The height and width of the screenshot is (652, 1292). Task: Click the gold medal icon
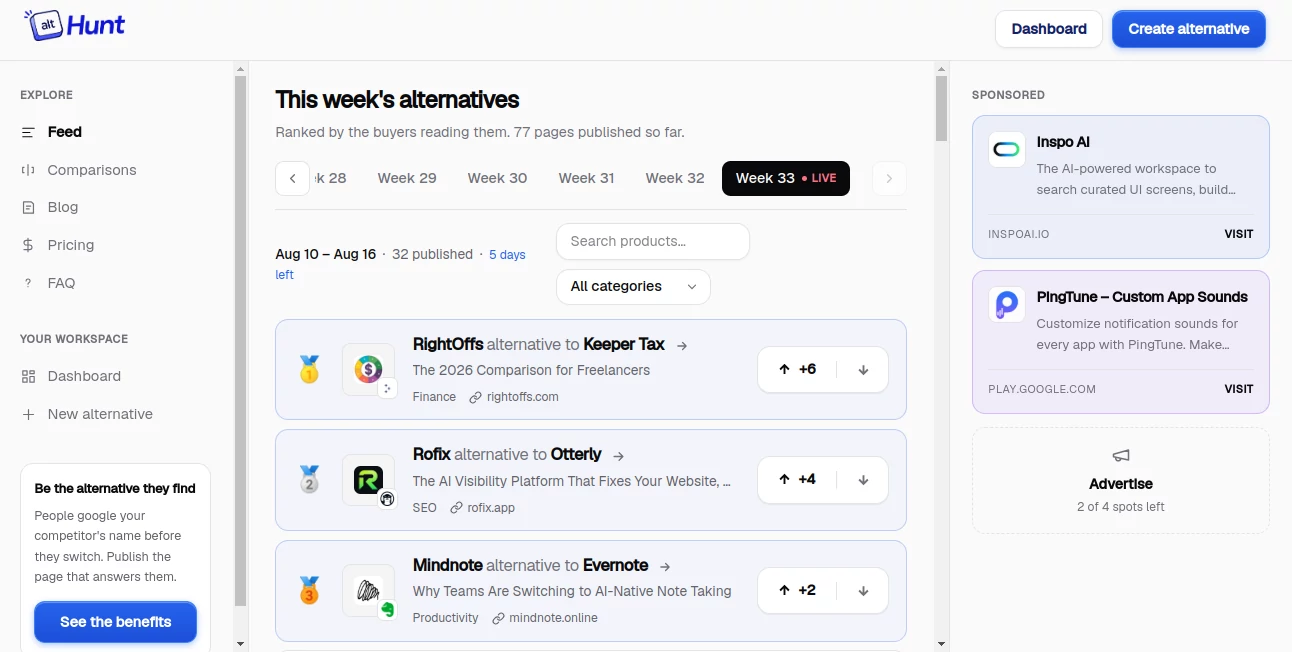309,370
